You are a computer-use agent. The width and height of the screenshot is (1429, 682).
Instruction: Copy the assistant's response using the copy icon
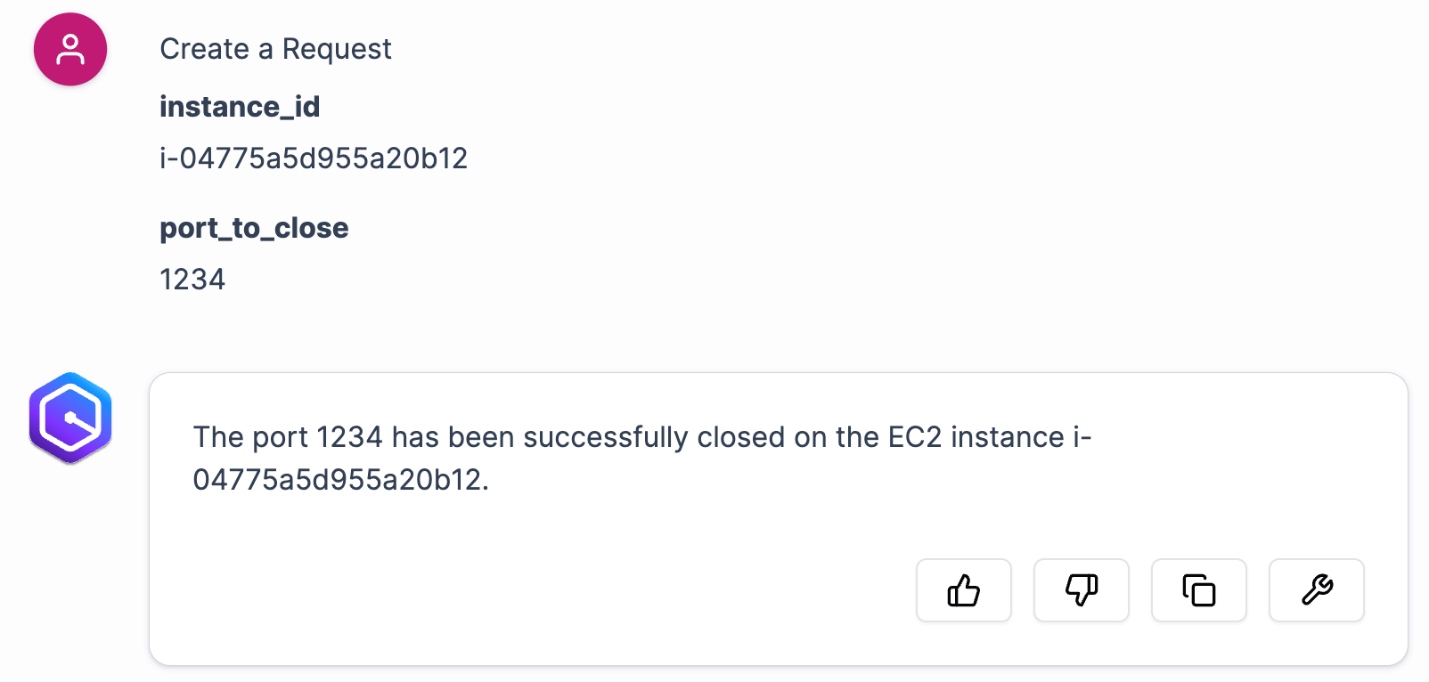1198,590
